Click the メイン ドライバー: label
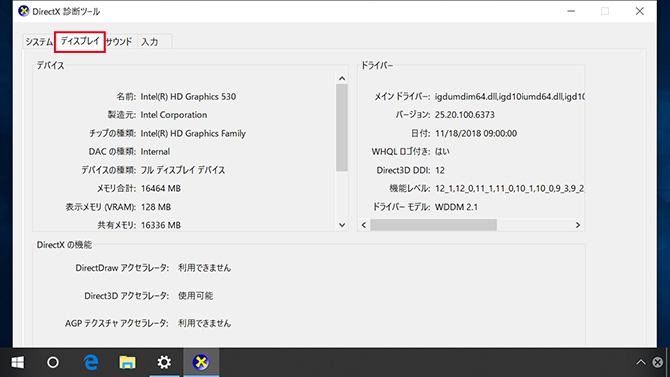Viewport: 670px width, 377px height. (x=402, y=97)
